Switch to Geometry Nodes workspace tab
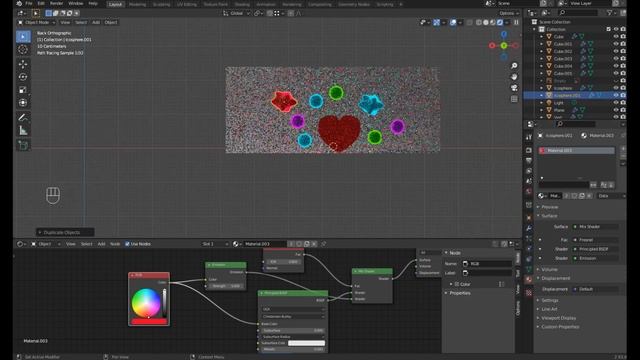 tap(353, 4)
